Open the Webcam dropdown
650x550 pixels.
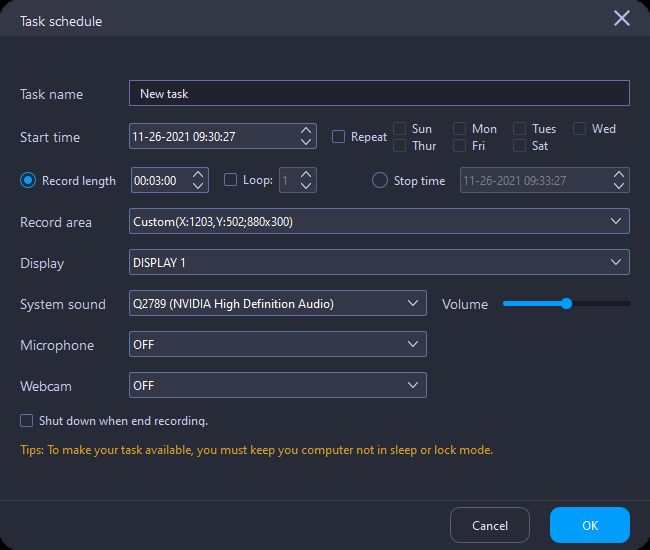pyautogui.click(x=278, y=385)
